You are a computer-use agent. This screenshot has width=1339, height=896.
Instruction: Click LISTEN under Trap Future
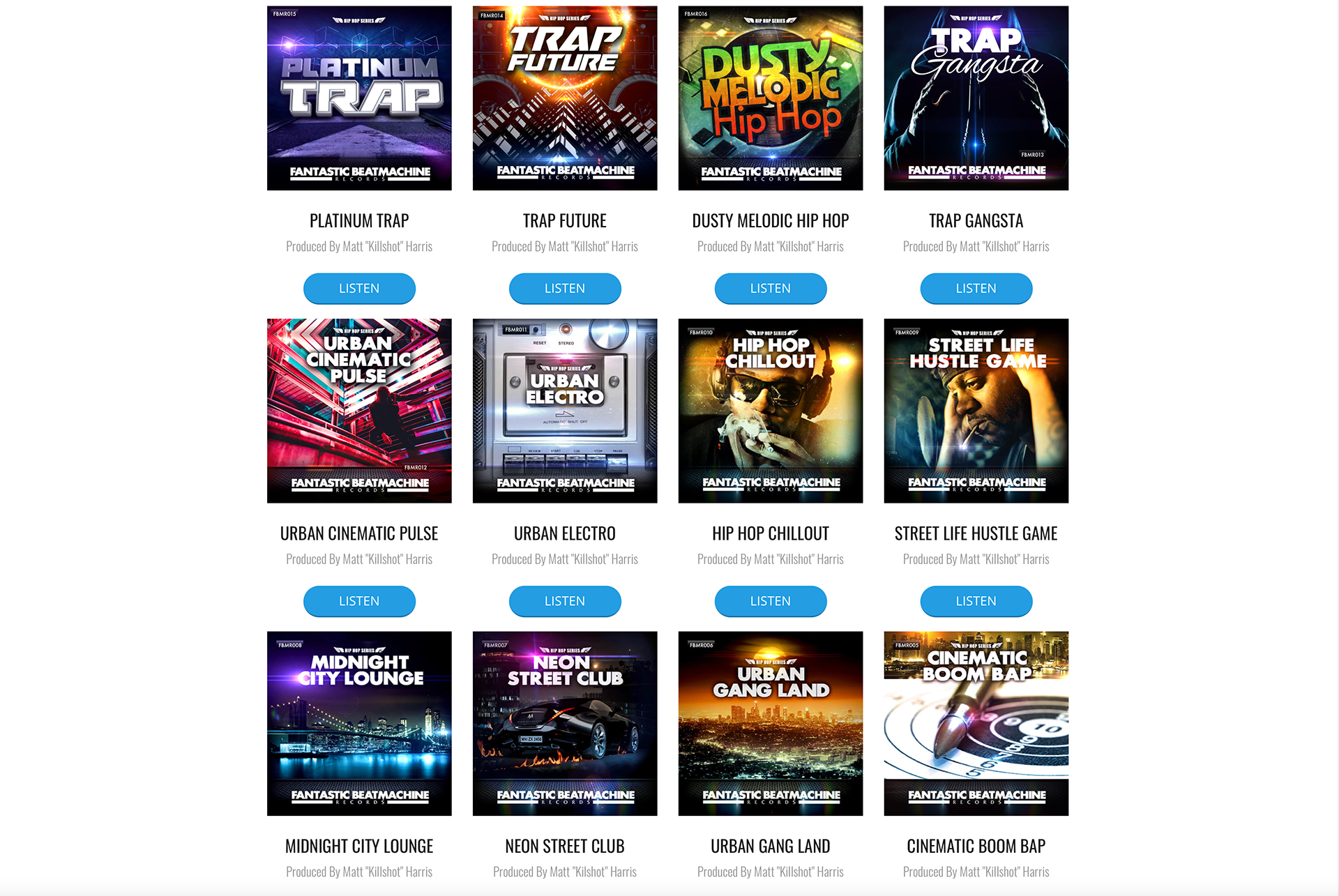565,289
